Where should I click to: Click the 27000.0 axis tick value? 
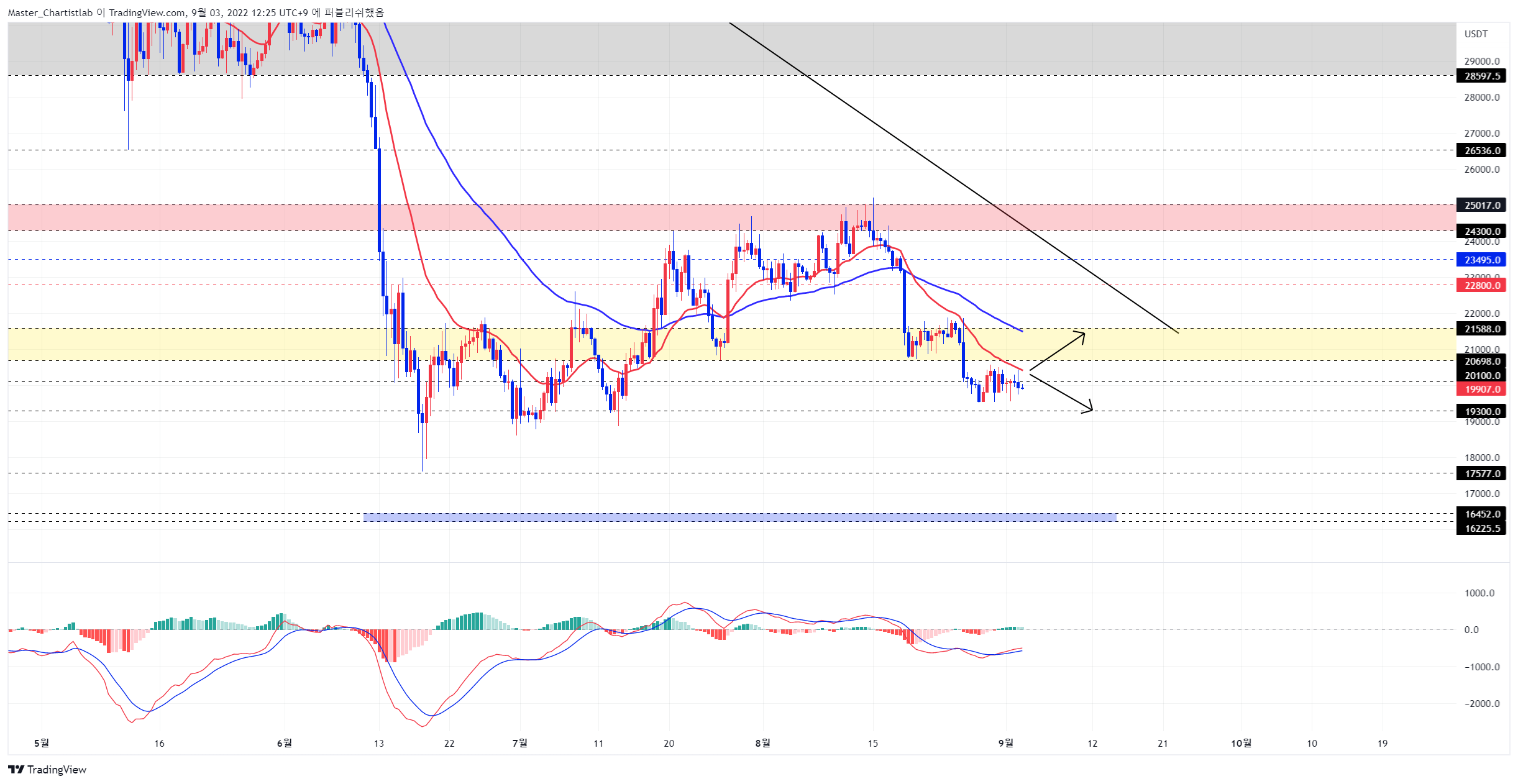tap(1482, 133)
